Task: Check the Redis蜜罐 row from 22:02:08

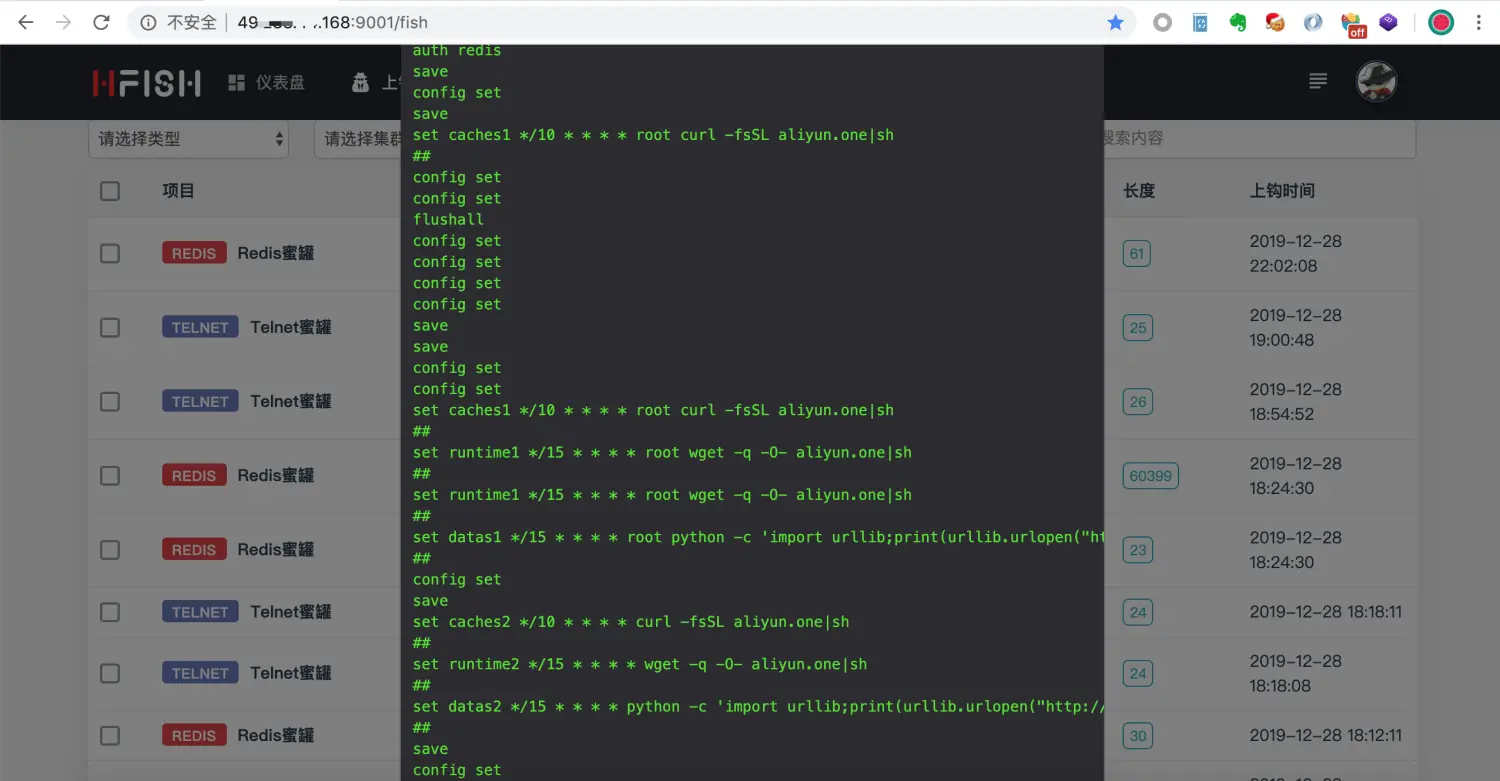Action: coord(110,254)
